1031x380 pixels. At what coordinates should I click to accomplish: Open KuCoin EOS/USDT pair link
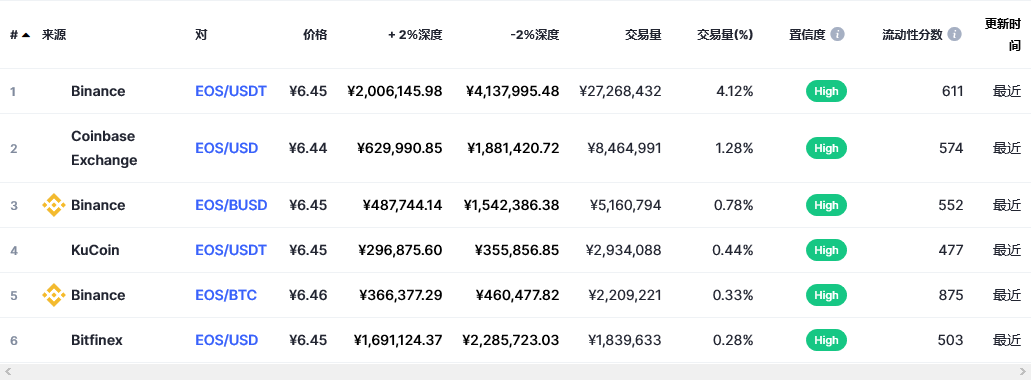231,250
